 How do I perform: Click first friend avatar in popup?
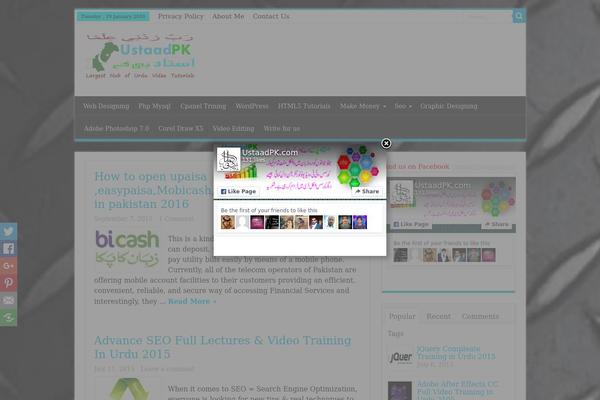point(228,222)
